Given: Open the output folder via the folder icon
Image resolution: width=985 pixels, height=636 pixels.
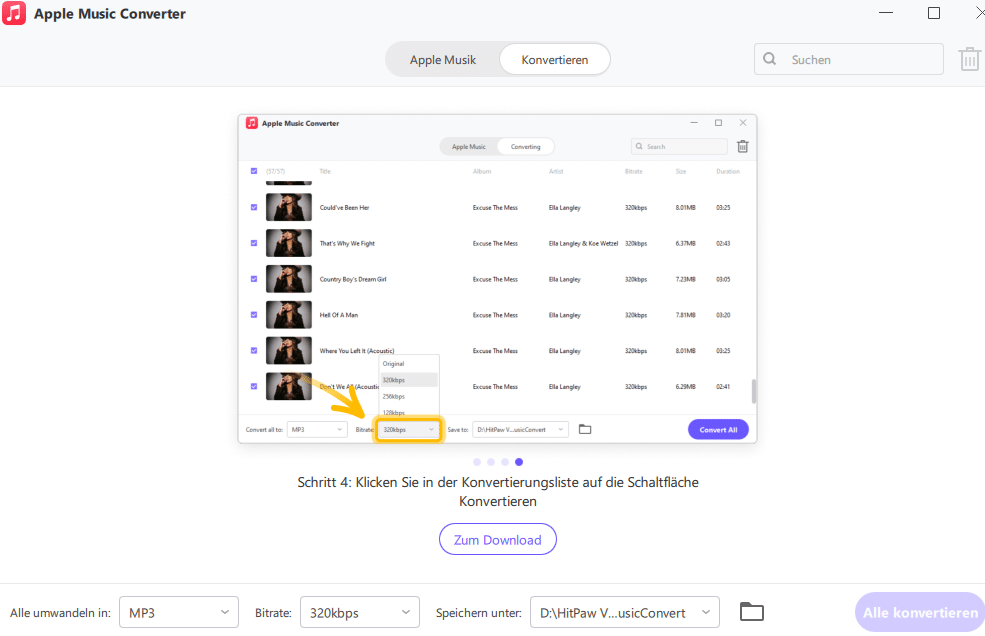Looking at the screenshot, I should (751, 611).
